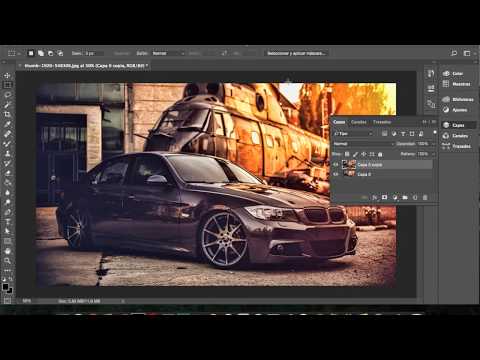Select the Eyedropper tool
The image size is (480, 360).
[7, 124]
